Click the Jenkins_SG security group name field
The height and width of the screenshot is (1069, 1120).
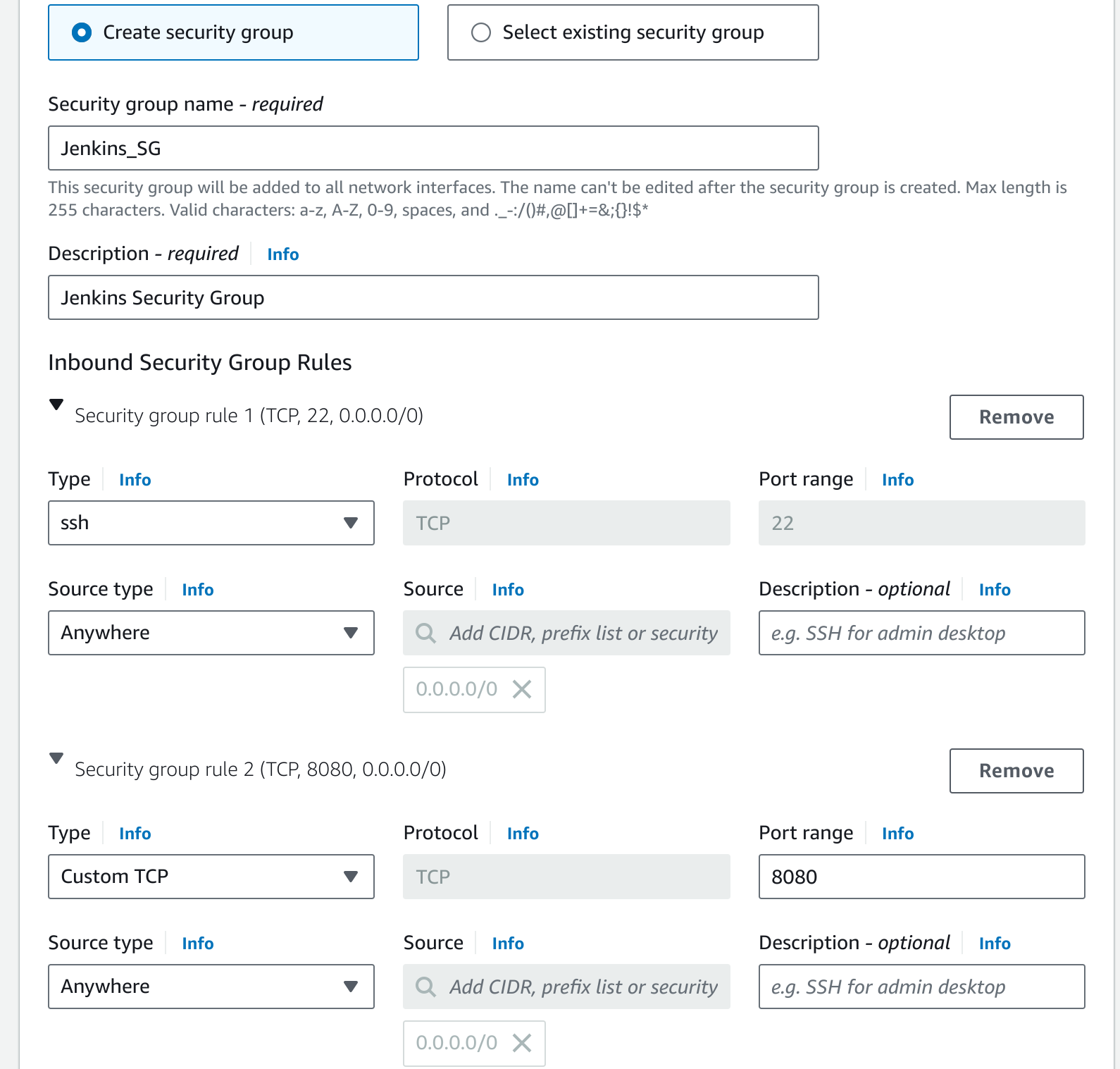tap(433, 148)
